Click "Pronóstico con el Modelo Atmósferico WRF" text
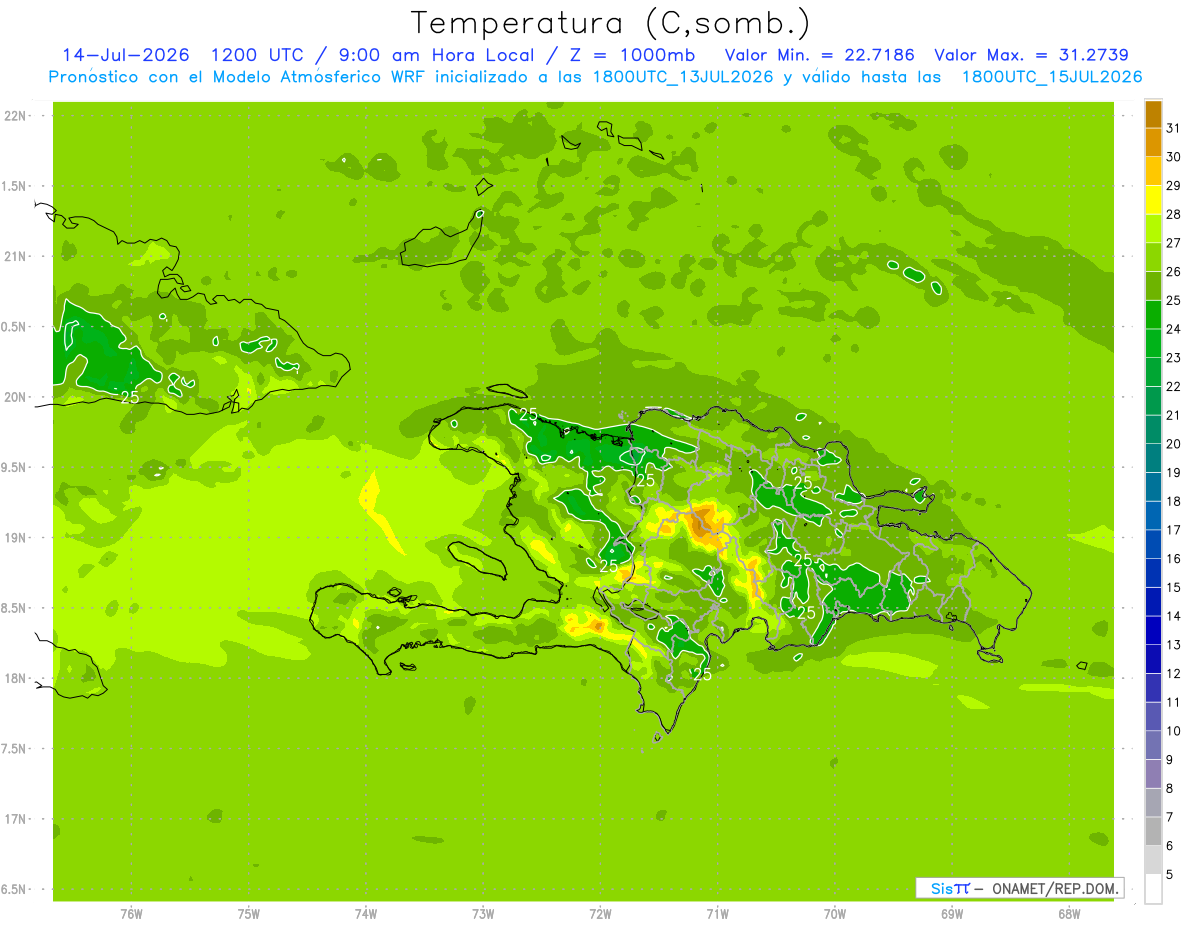Viewport: 1200px width, 927px height. pyautogui.click(x=235, y=77)
